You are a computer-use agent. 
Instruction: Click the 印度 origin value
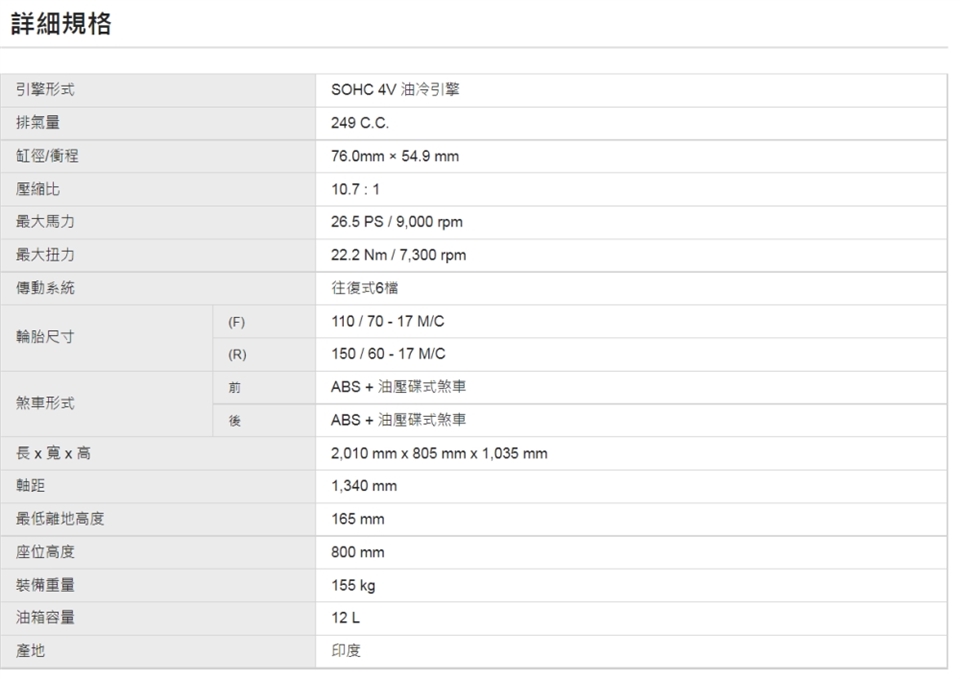(346, 651)
